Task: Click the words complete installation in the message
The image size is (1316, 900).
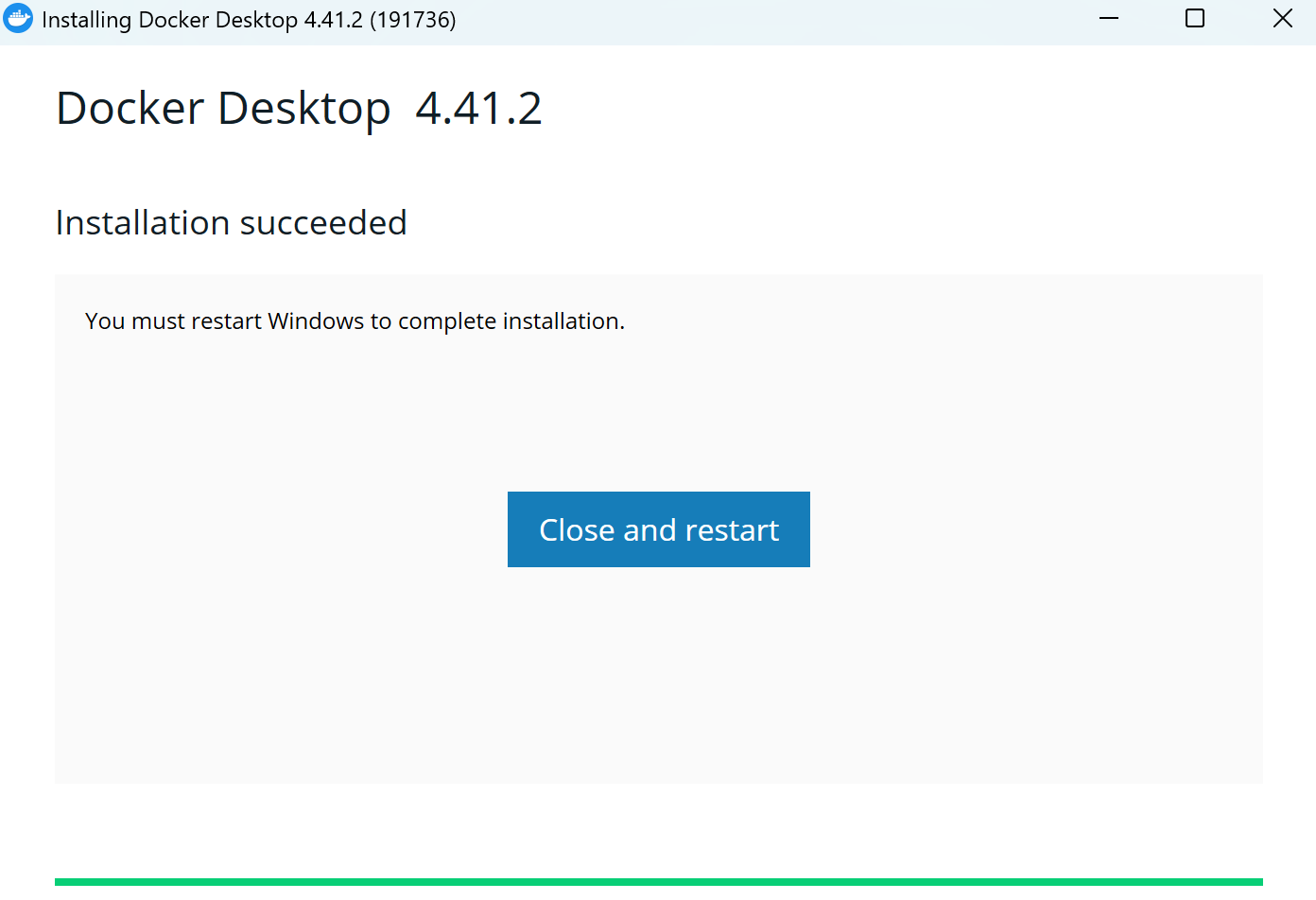Action: coord(511,321)
